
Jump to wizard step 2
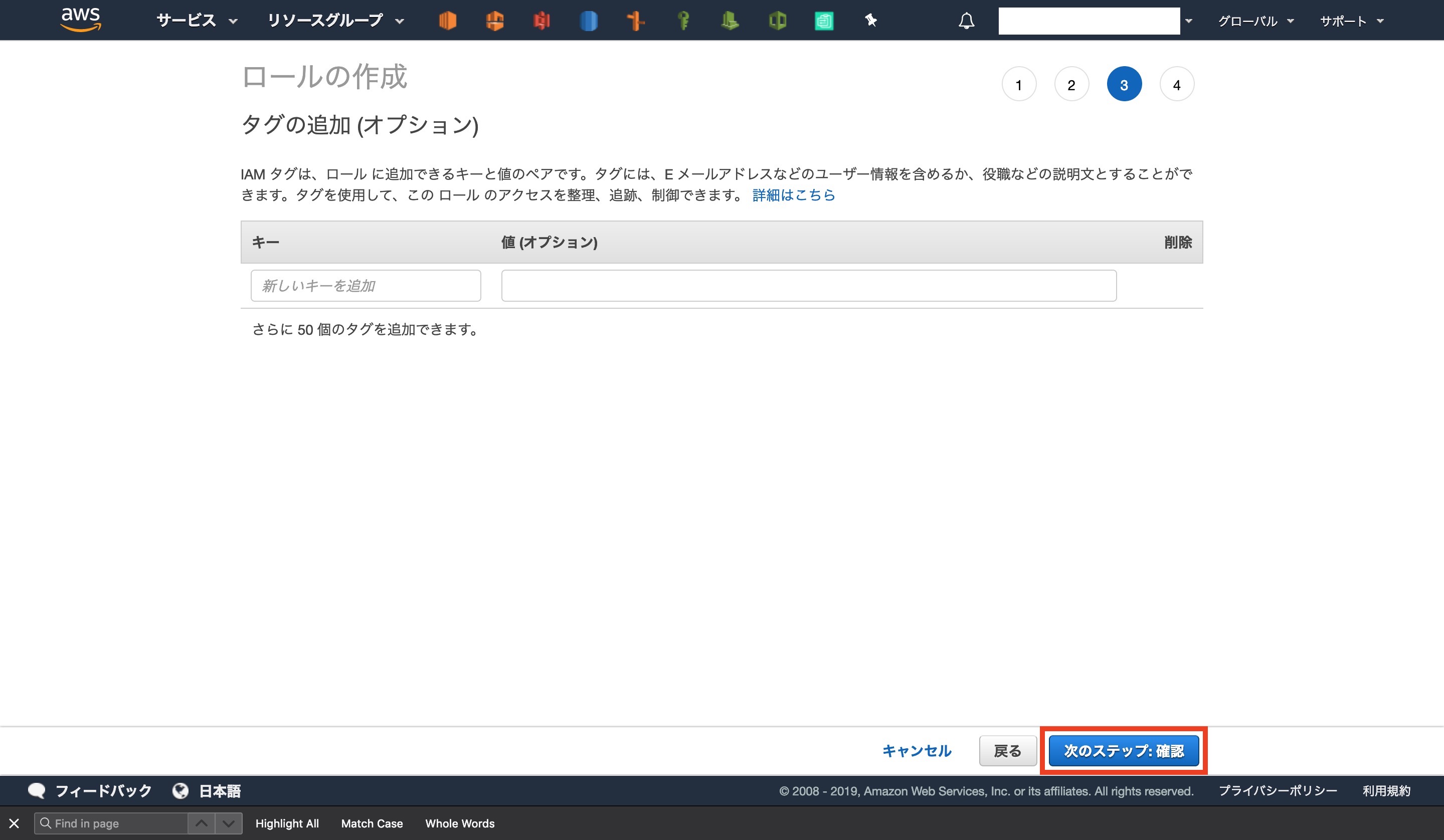(1071, 85)
